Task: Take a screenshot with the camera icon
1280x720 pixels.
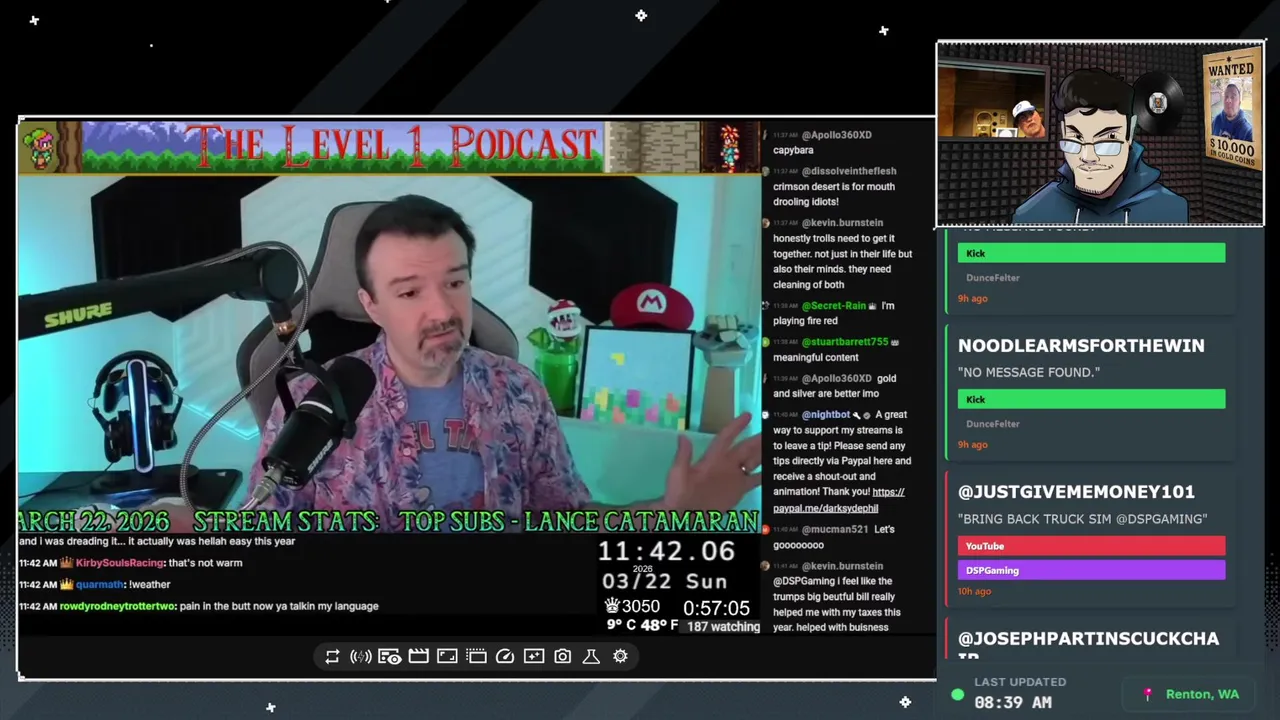Action: pos(563,656)
